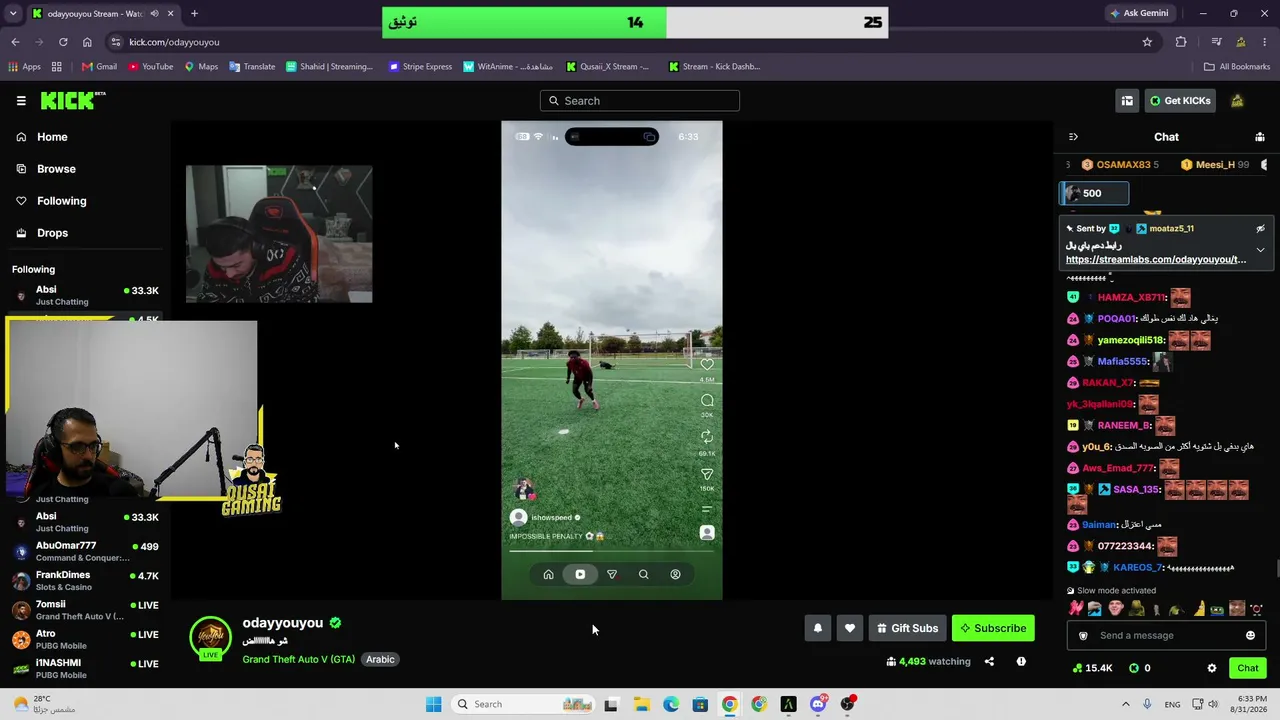Tap the search icon in phone nav bar
The image size is (1280, 720).
[643, 574]
